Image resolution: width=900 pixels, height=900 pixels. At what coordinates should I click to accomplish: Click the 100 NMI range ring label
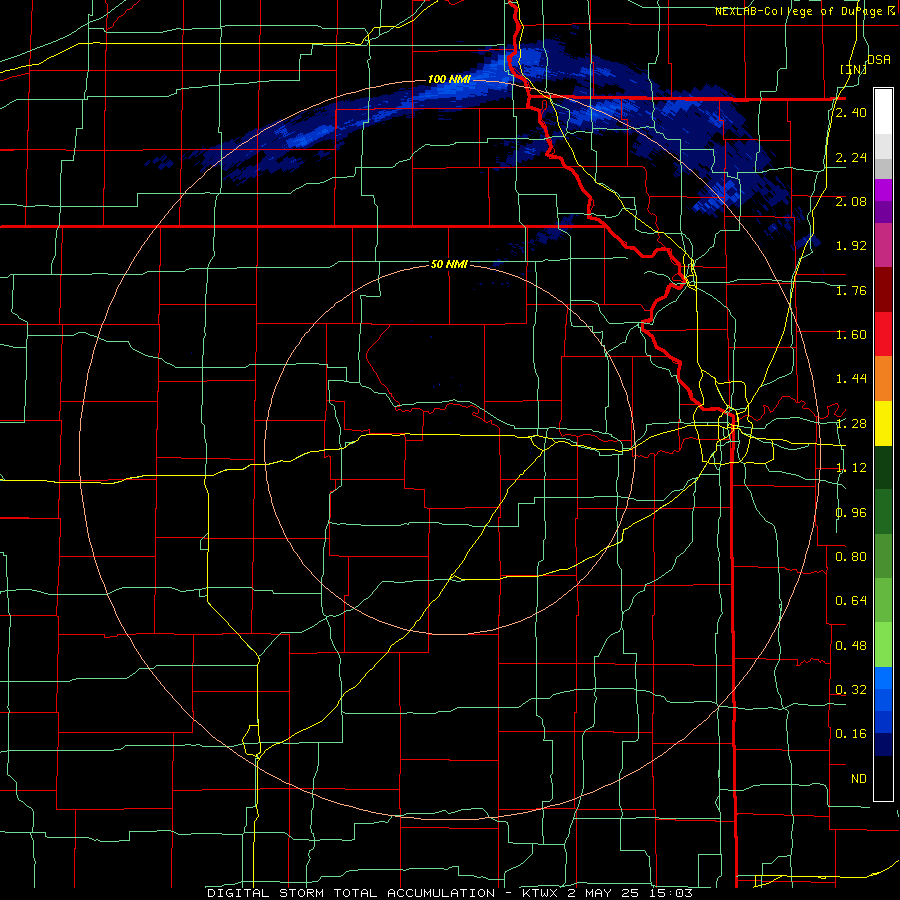449,79
